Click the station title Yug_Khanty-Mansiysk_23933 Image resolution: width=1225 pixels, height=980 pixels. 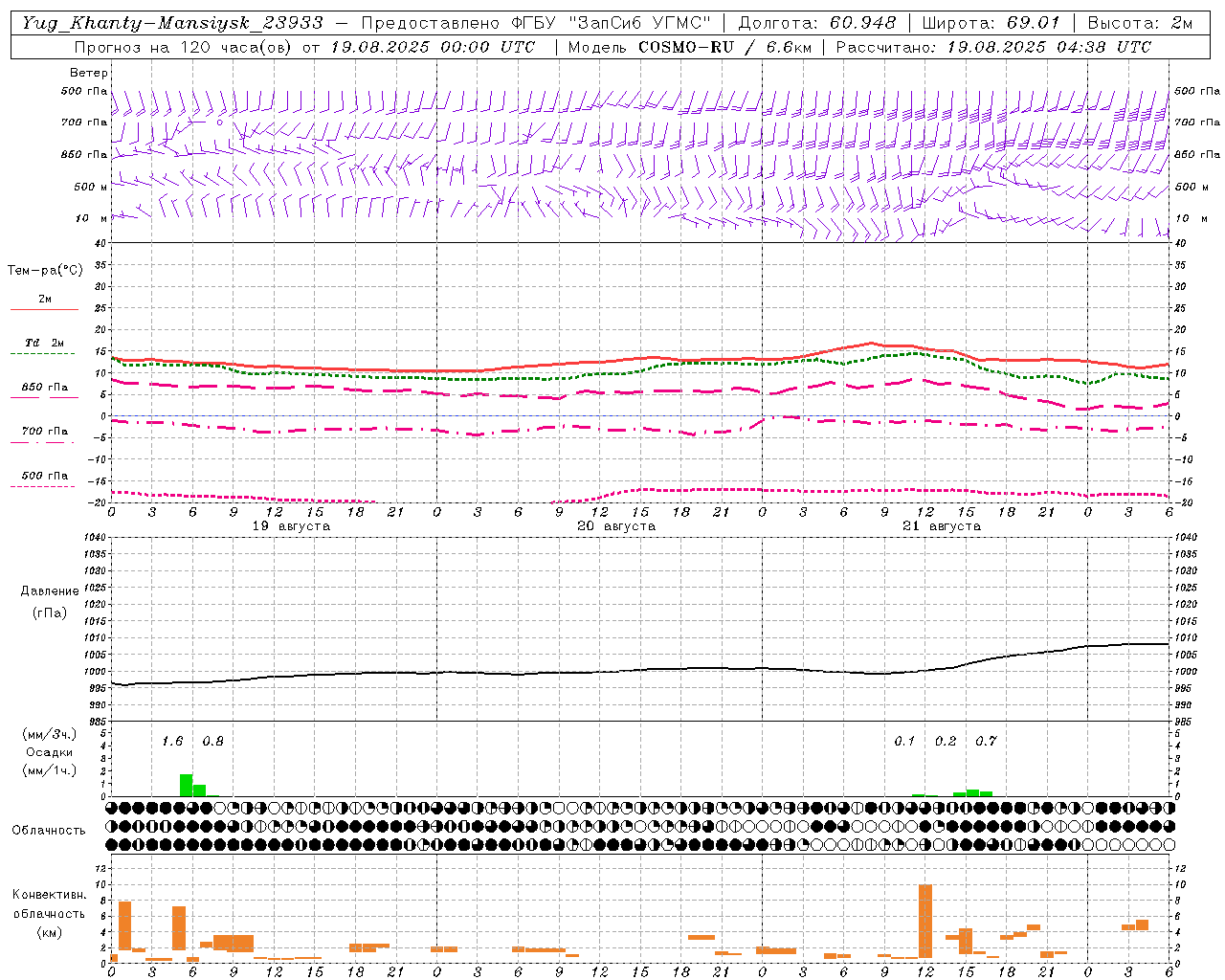(x=172, y=23)
